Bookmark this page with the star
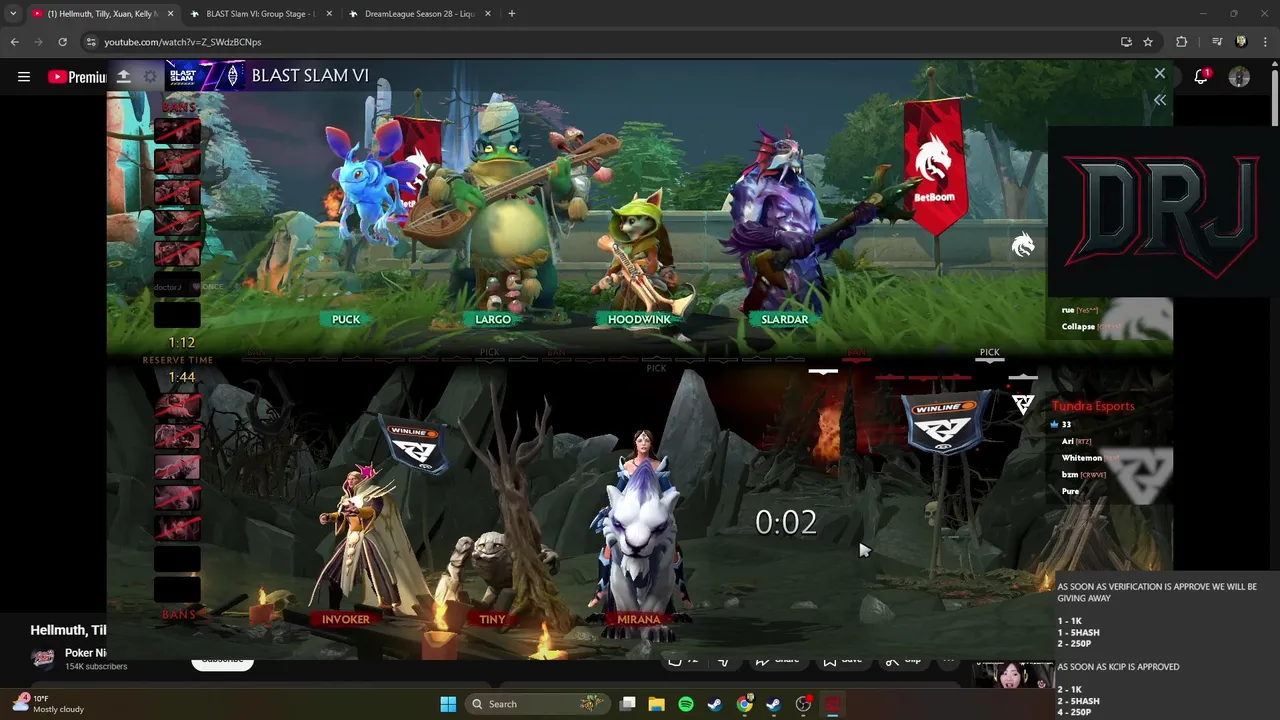The width and height of the screenshot is (1280, 720). coord(1148,42)
